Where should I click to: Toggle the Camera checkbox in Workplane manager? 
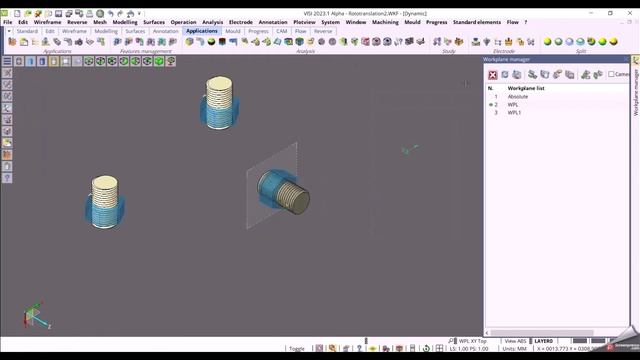(x=611, y=74)
